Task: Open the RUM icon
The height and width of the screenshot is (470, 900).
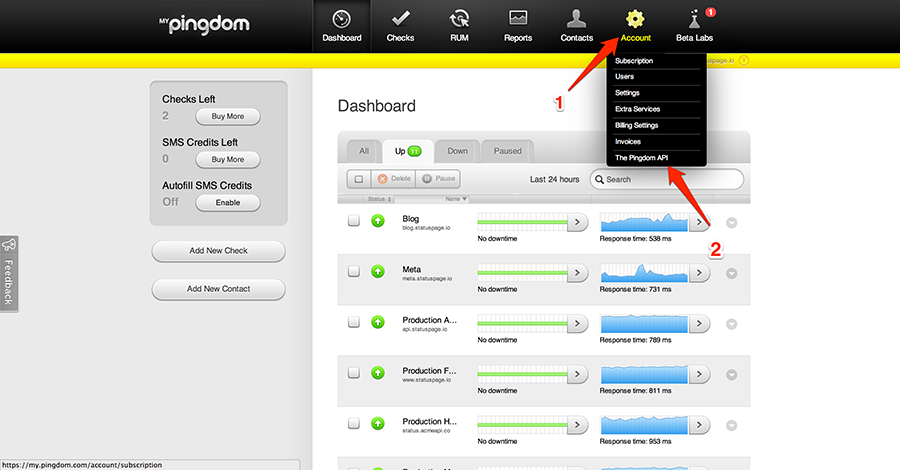Action: 459,19
